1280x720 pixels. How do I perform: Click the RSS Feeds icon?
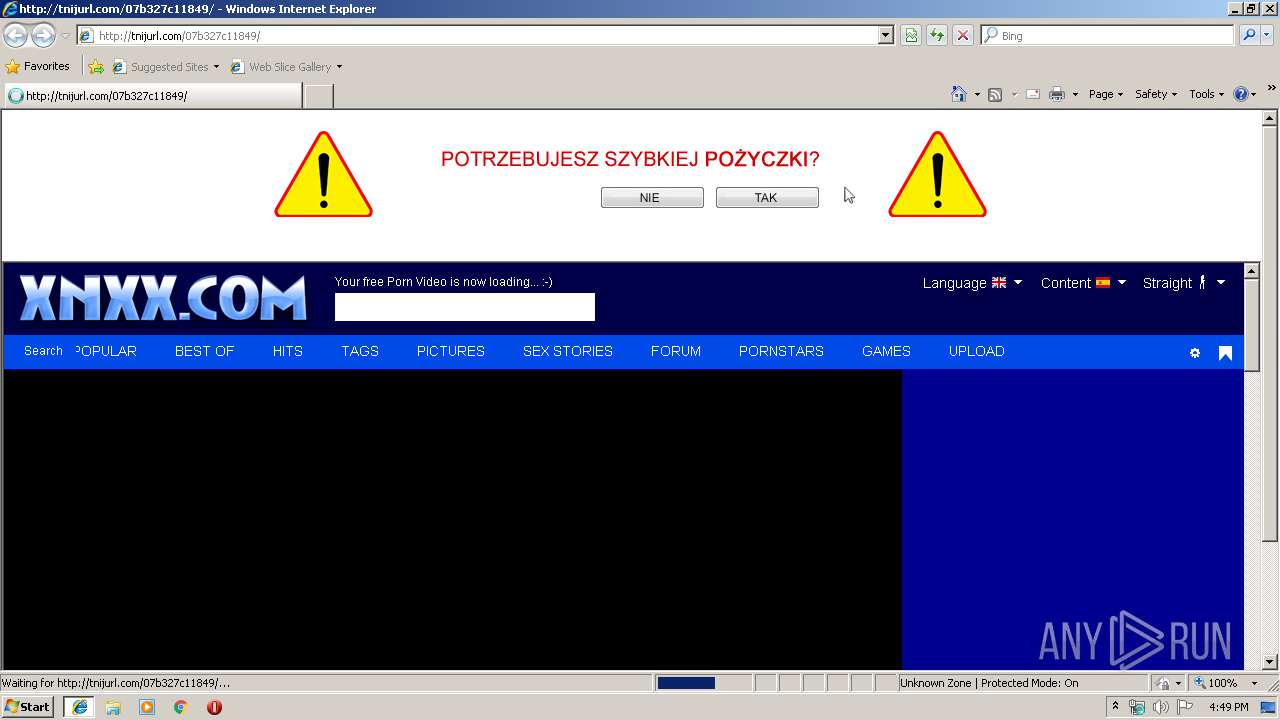[995, 94]
